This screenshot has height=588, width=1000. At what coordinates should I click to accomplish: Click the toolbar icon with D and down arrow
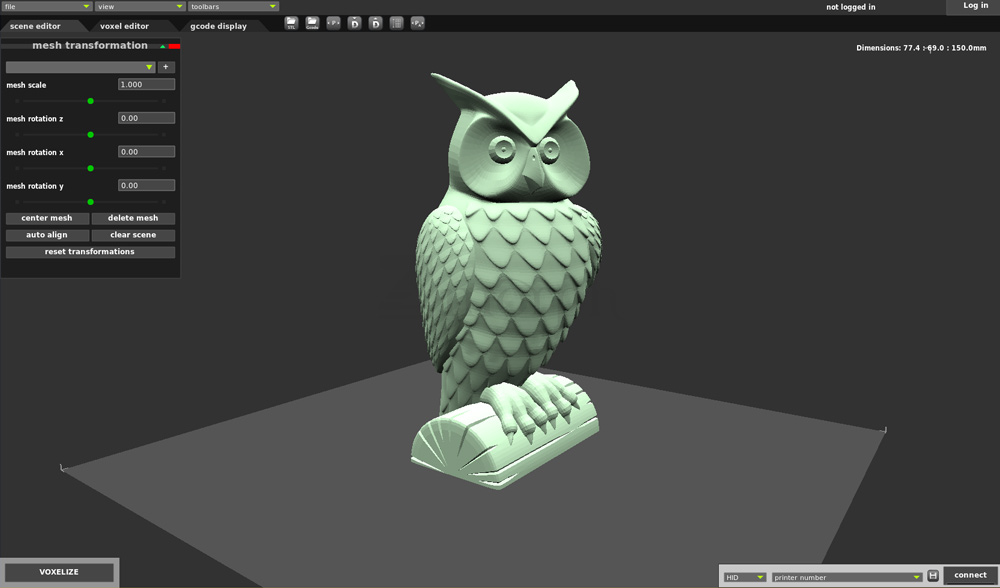click(354, 22)
